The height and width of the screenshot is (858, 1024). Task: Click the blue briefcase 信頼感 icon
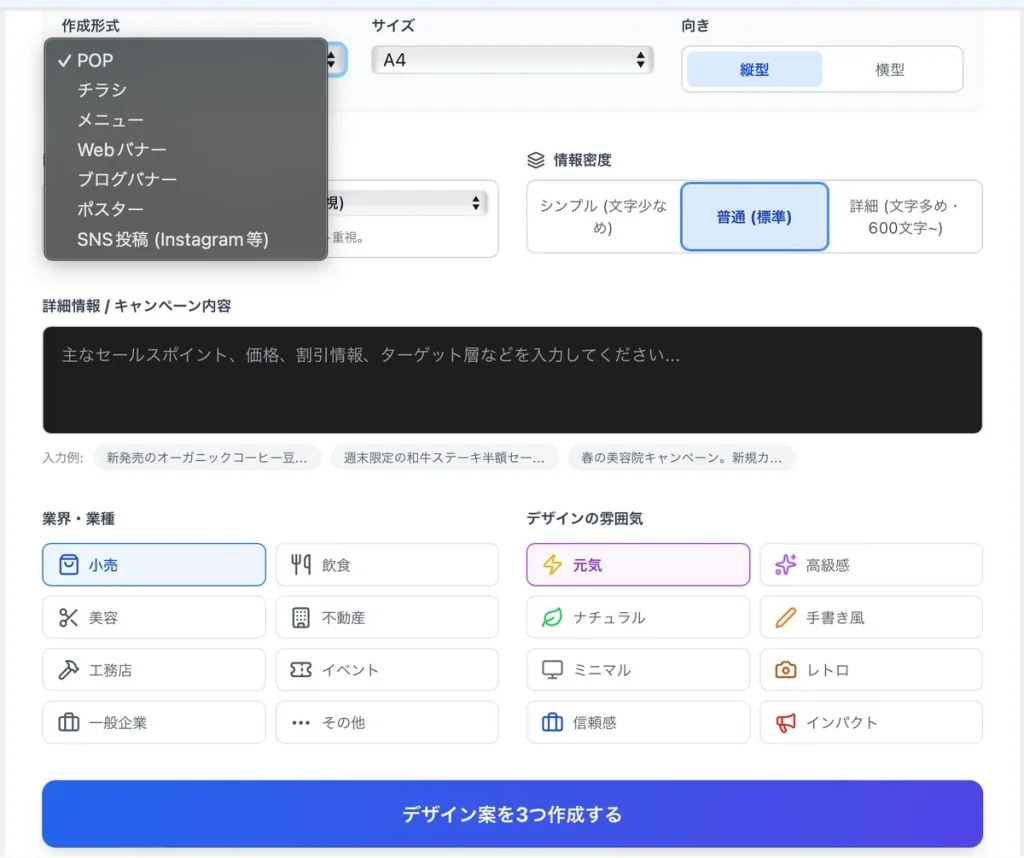(552, 722)
